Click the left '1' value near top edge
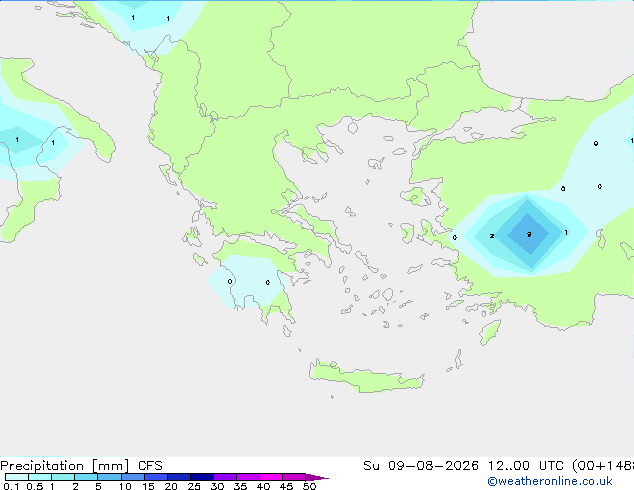 133,17
